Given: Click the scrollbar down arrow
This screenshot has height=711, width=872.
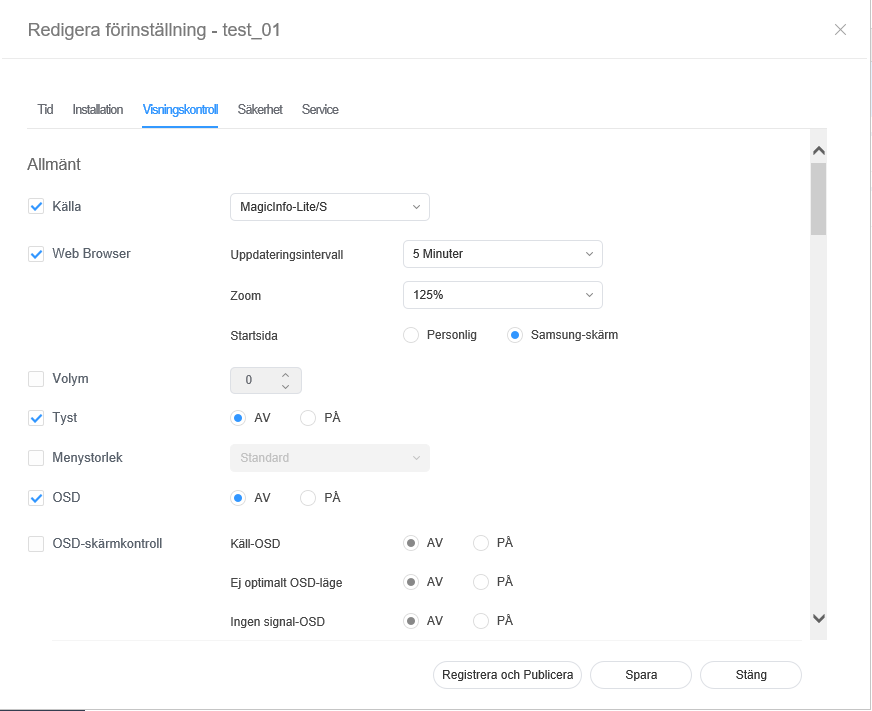Looking at the screenshot, I should pos(818,619).
